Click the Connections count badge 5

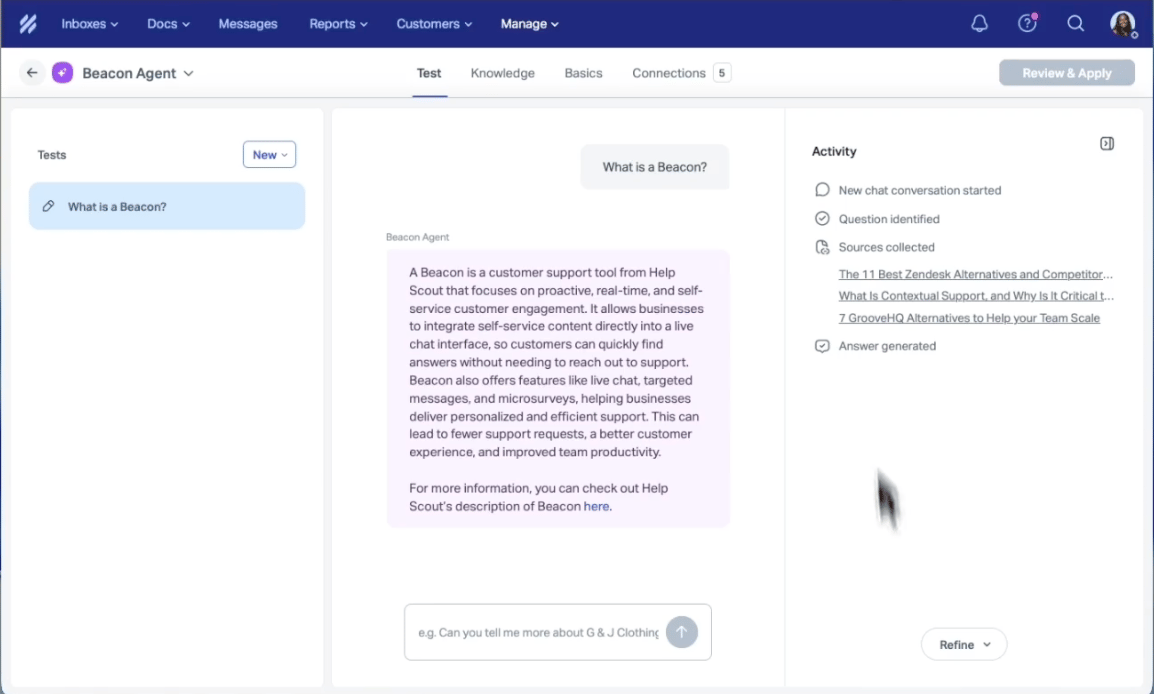[x=721, y=73]
